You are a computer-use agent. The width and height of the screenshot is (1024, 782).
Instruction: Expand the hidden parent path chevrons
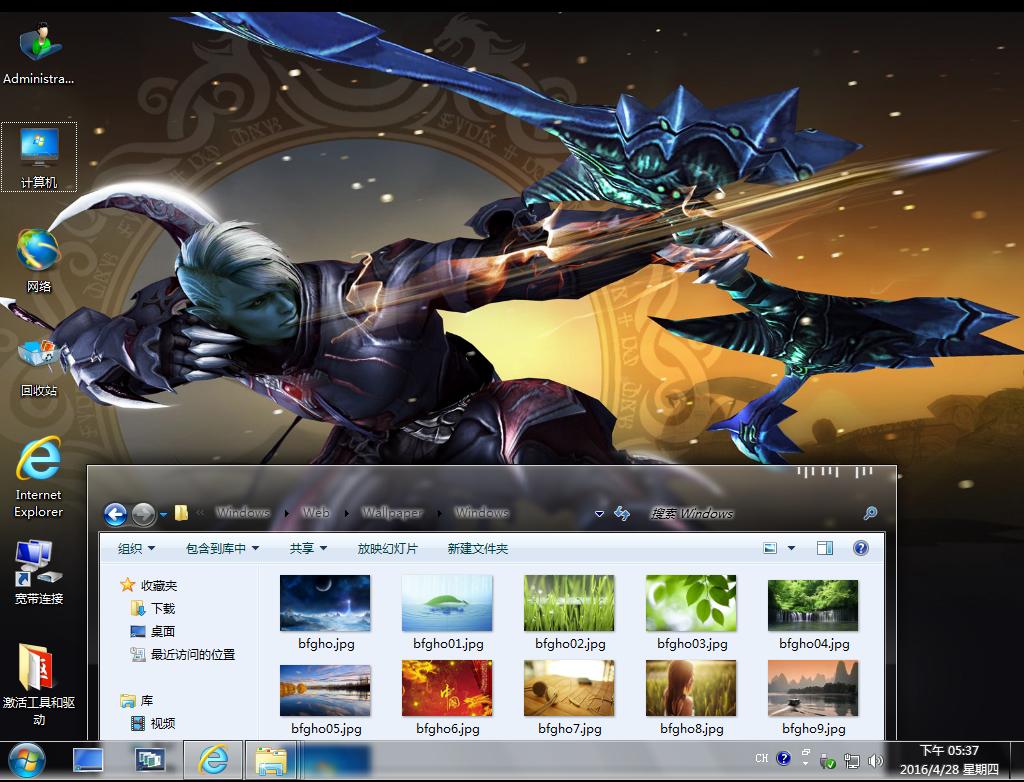200,513
